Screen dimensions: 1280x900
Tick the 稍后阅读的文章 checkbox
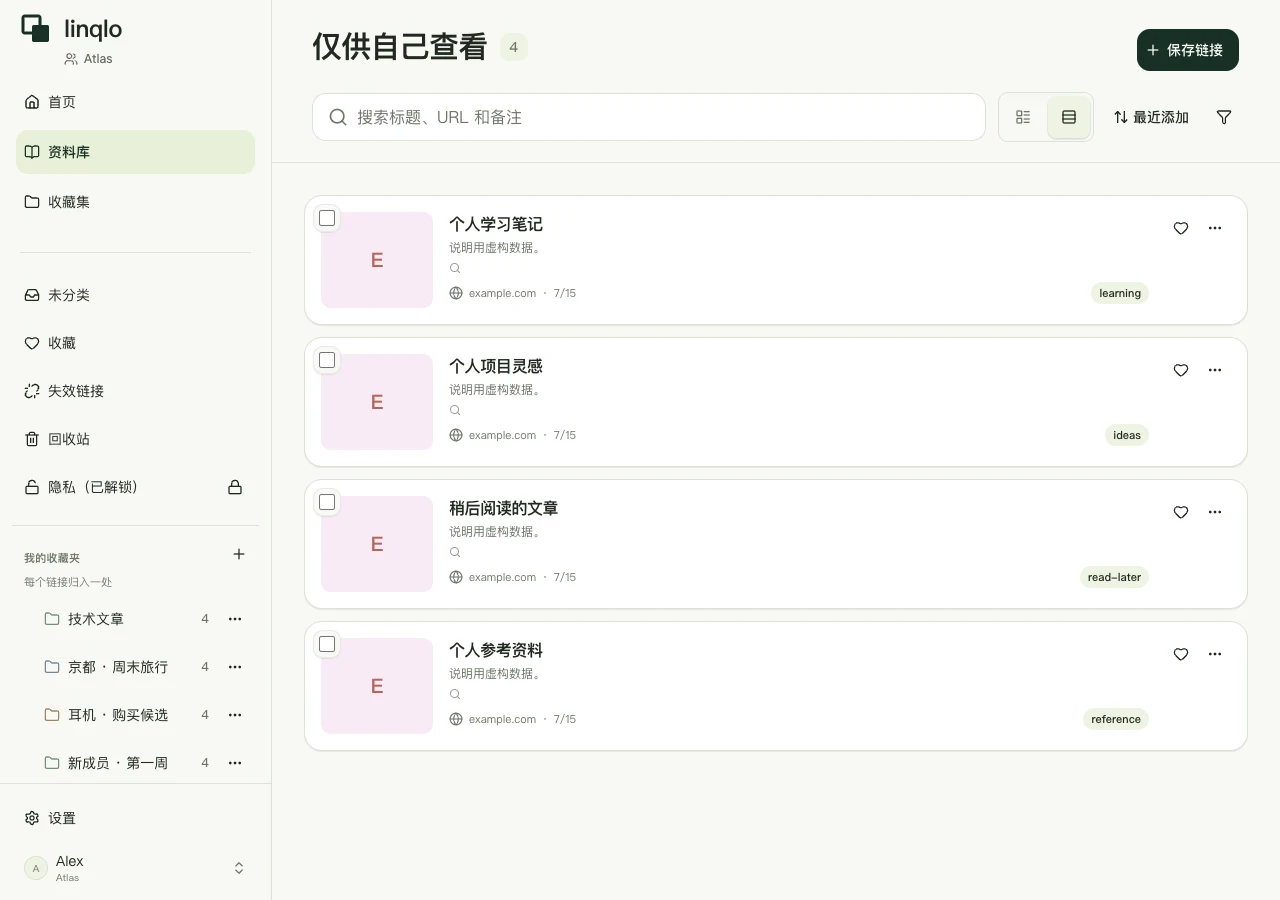pyautogui.click(x=327, y=502)
